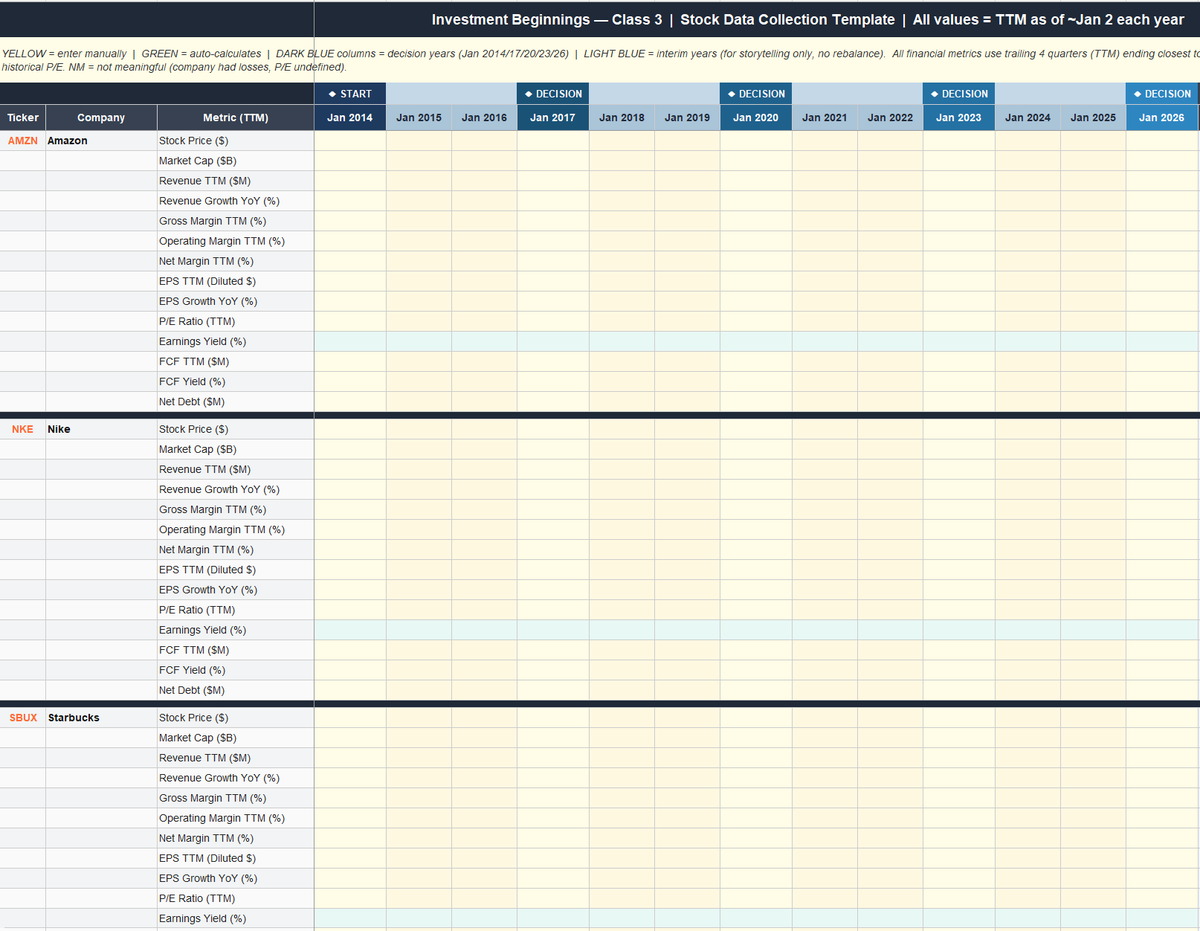The image size is (1200, 931).
Task: Select Nike's P/E Ratio (TTM) label
Action: click(235, 610)
